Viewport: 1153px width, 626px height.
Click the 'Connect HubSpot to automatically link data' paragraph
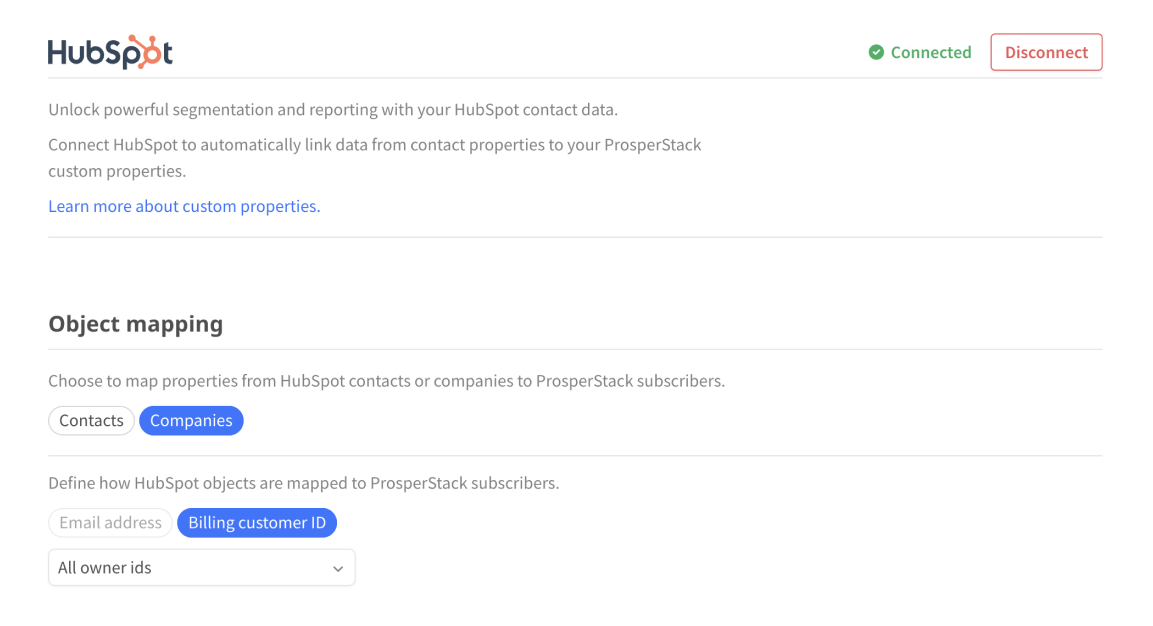[x=375, y=158]
